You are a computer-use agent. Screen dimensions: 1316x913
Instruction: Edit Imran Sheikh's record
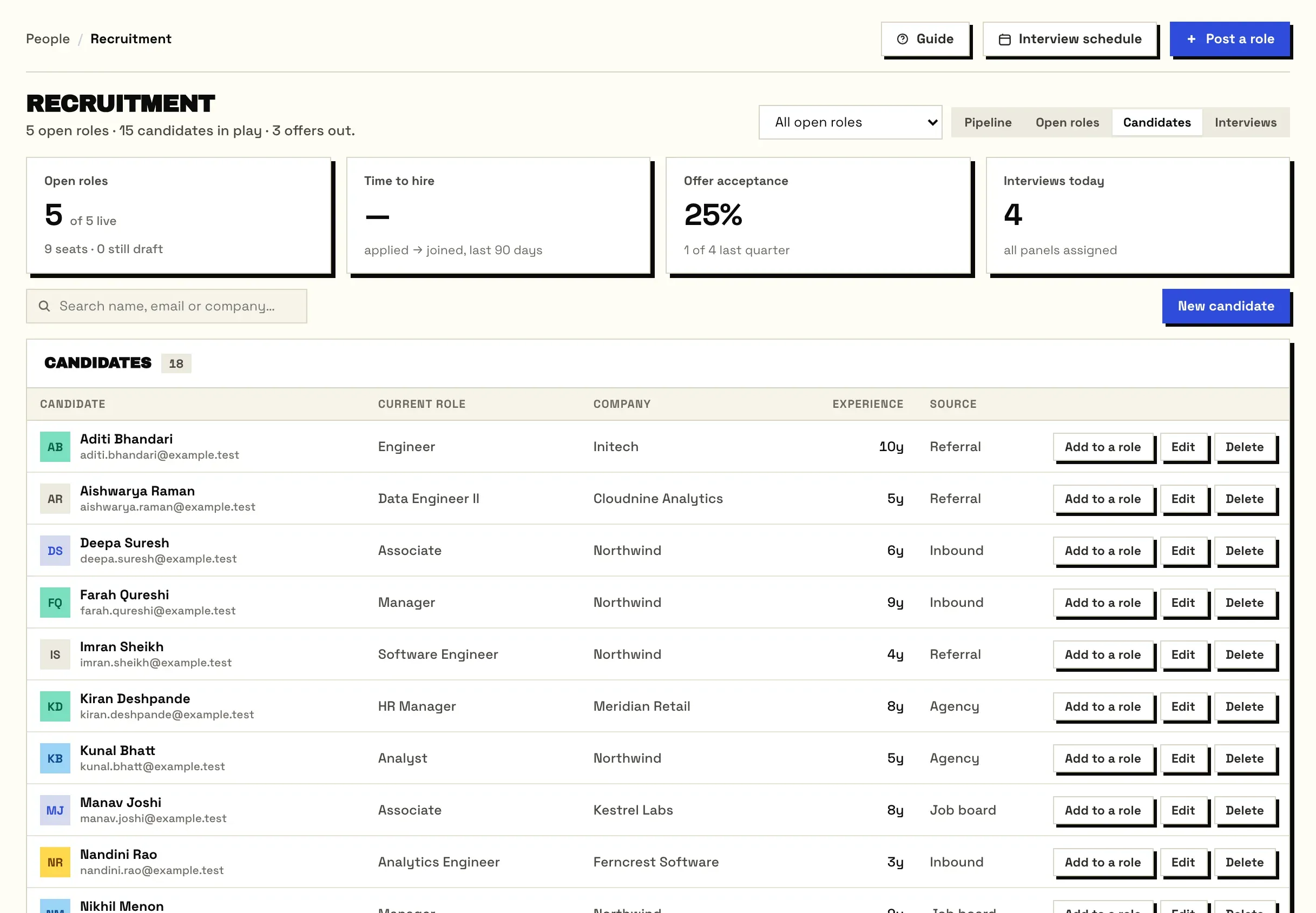(x=1183, y=654)
